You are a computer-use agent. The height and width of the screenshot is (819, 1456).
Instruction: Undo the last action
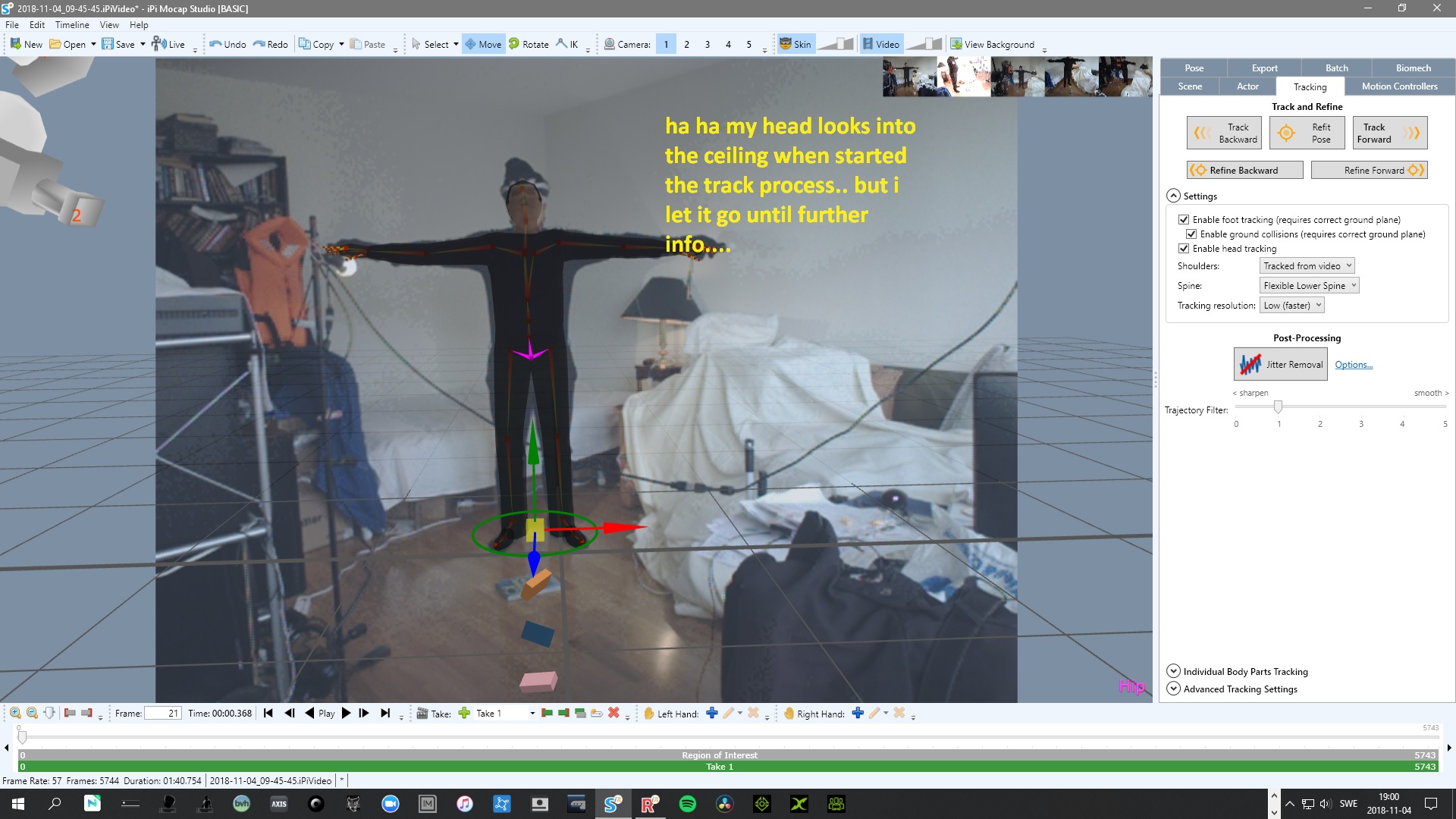[227, 44]
